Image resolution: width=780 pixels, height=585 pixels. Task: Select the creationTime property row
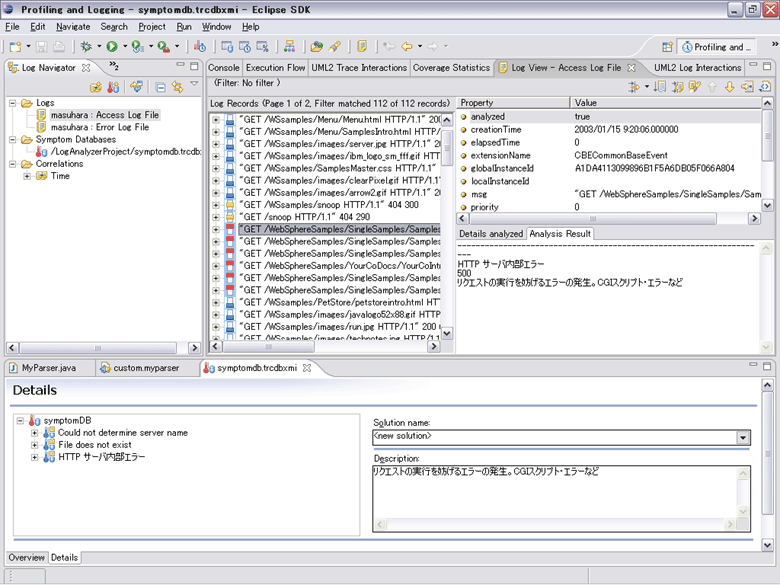[608, 130]
